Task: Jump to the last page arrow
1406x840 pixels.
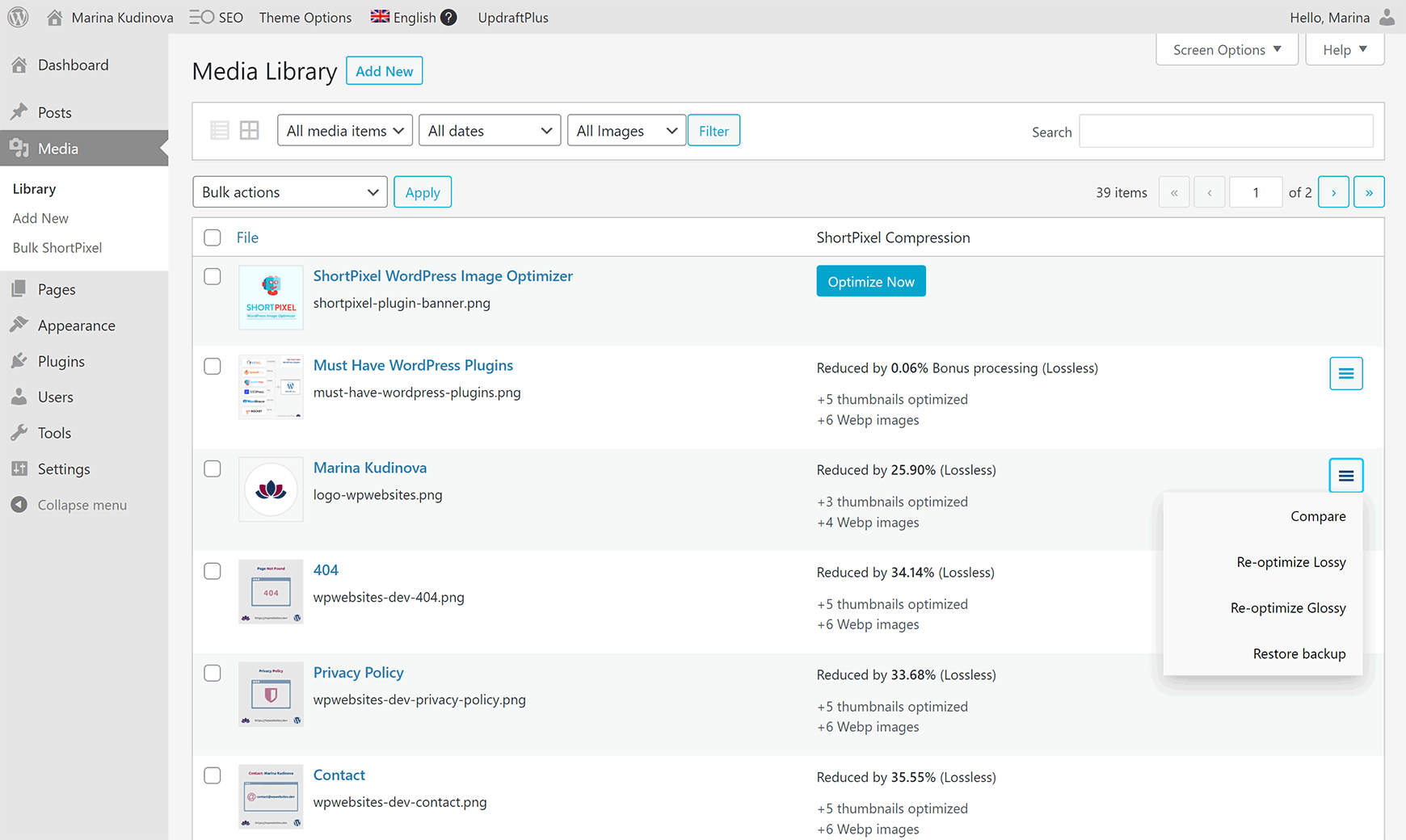Action: [1369, 192]
